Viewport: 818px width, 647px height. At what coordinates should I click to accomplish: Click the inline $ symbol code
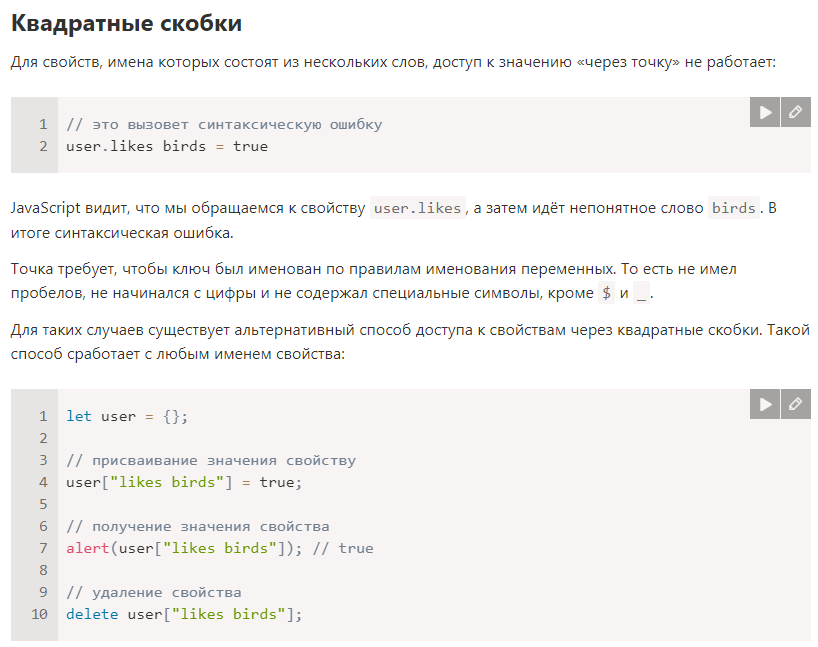[x=606, y=293]
